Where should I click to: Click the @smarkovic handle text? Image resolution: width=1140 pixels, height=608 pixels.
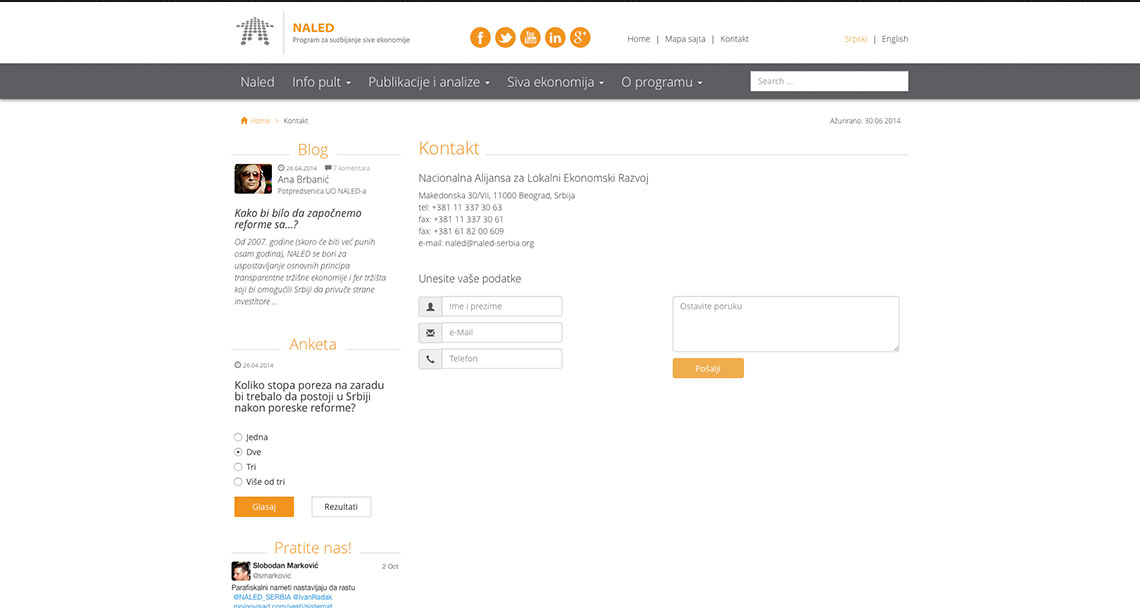[272, 576]
